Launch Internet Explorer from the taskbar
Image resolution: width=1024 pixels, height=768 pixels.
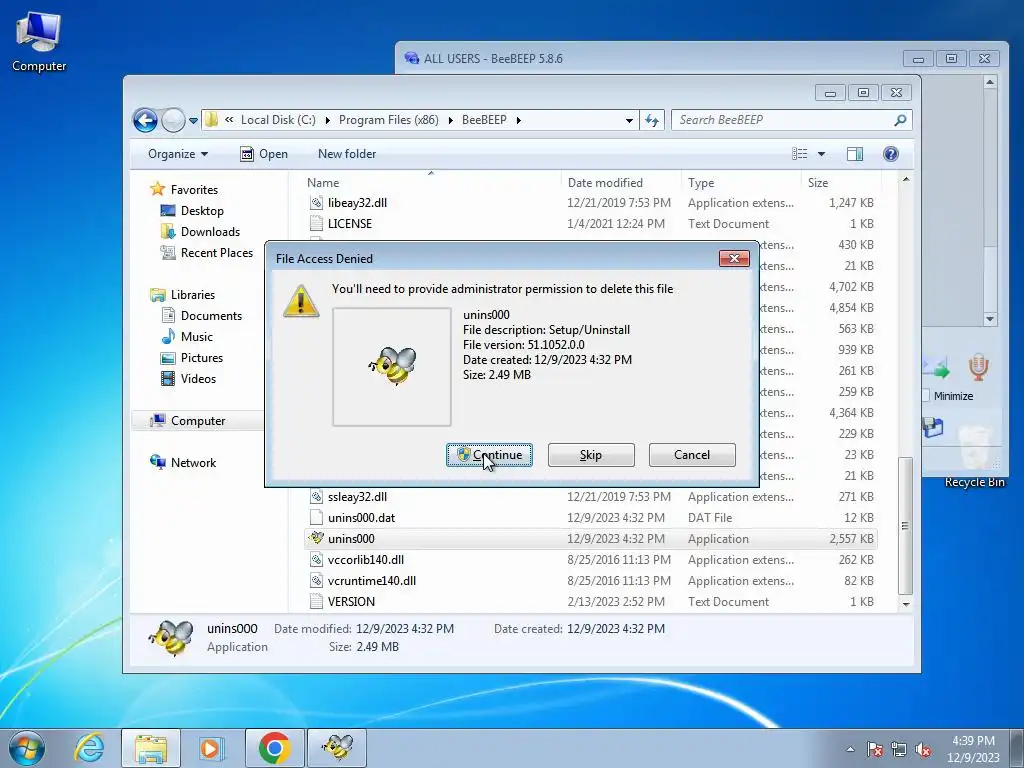(x=89, y=748)
